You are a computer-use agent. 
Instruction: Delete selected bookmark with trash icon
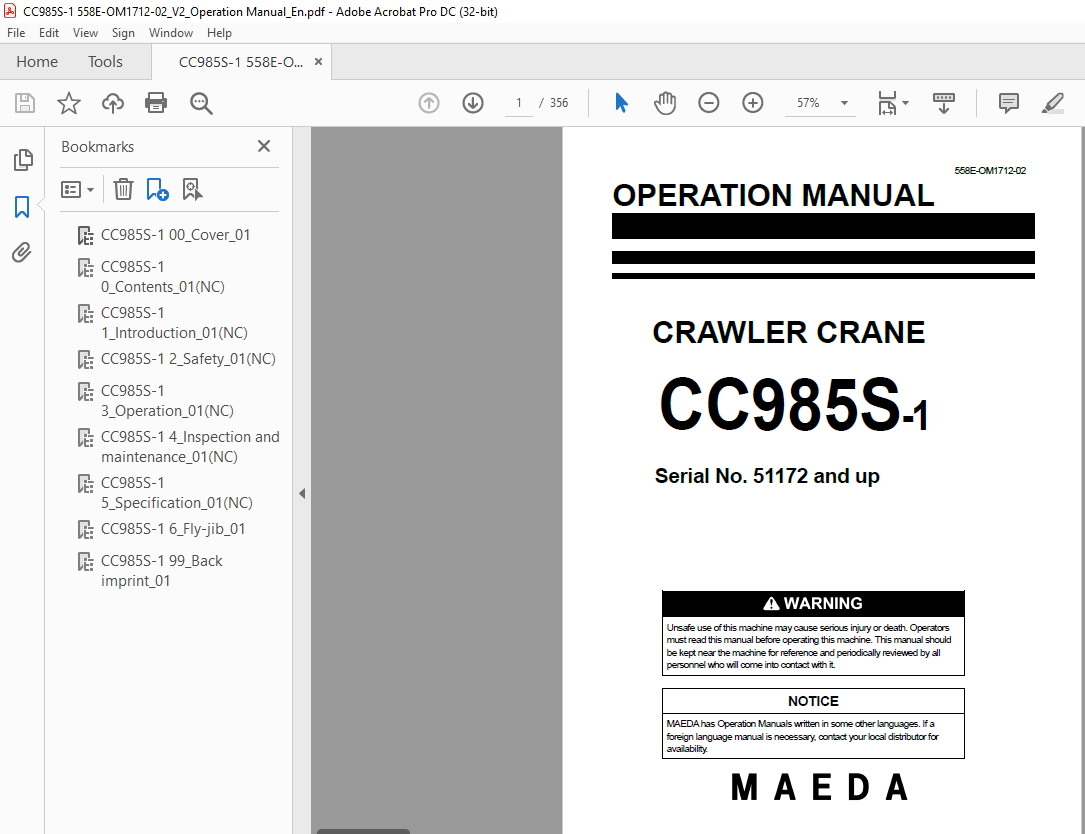[x=123, y=189]
